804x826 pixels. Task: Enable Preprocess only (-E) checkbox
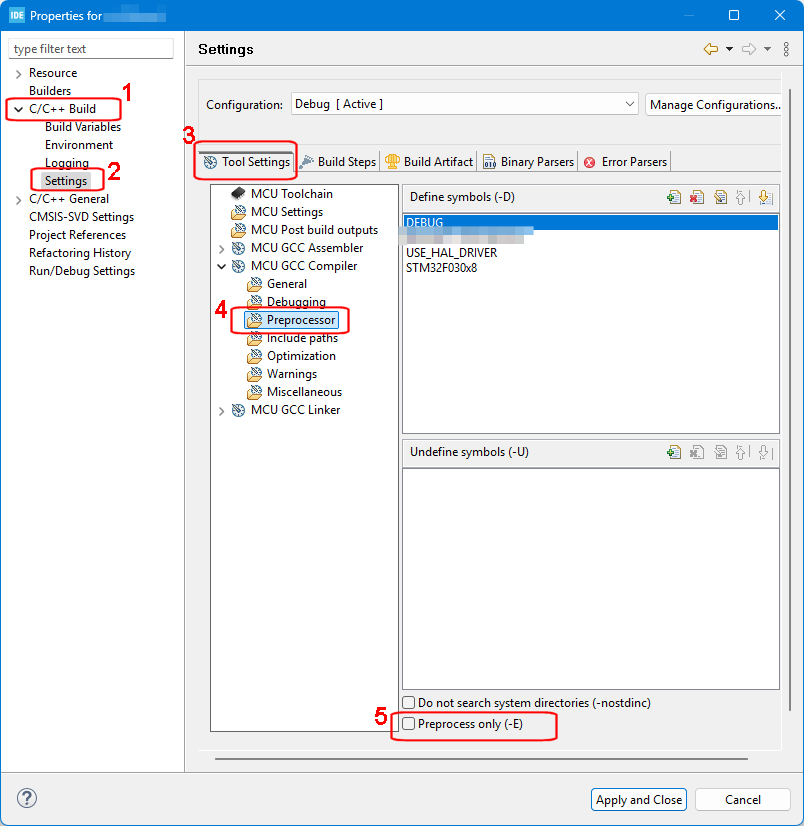point(409,724)
